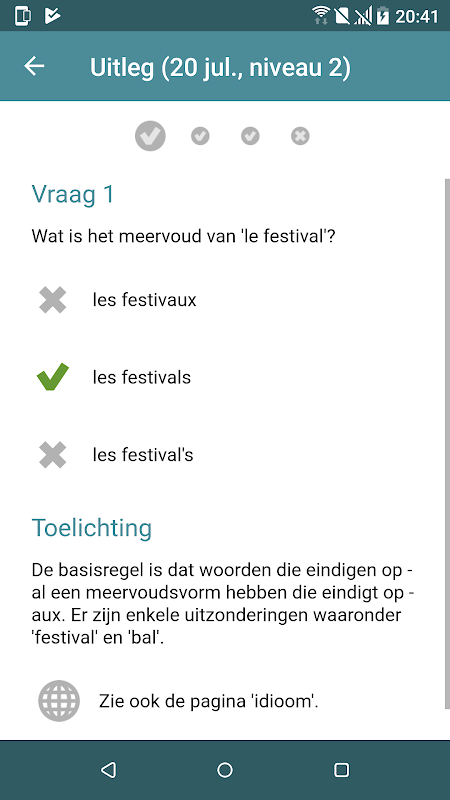Open 'Zie ook de pagina idioom' link

209,702
